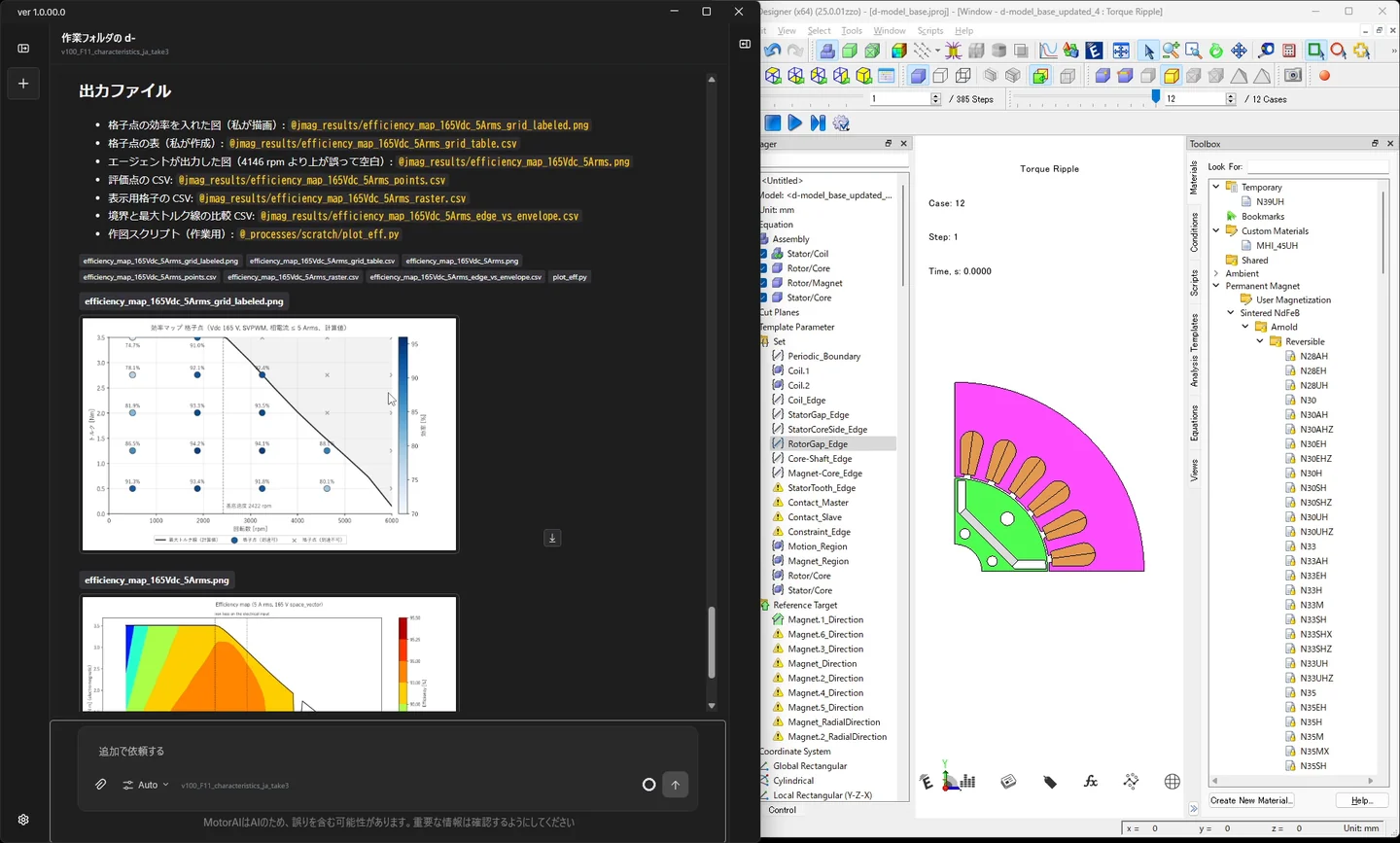Image resolution: width=1400 pixels, height=843 pixels.
Task: Click the play button in analysis controls
Action: pos(794,123)
